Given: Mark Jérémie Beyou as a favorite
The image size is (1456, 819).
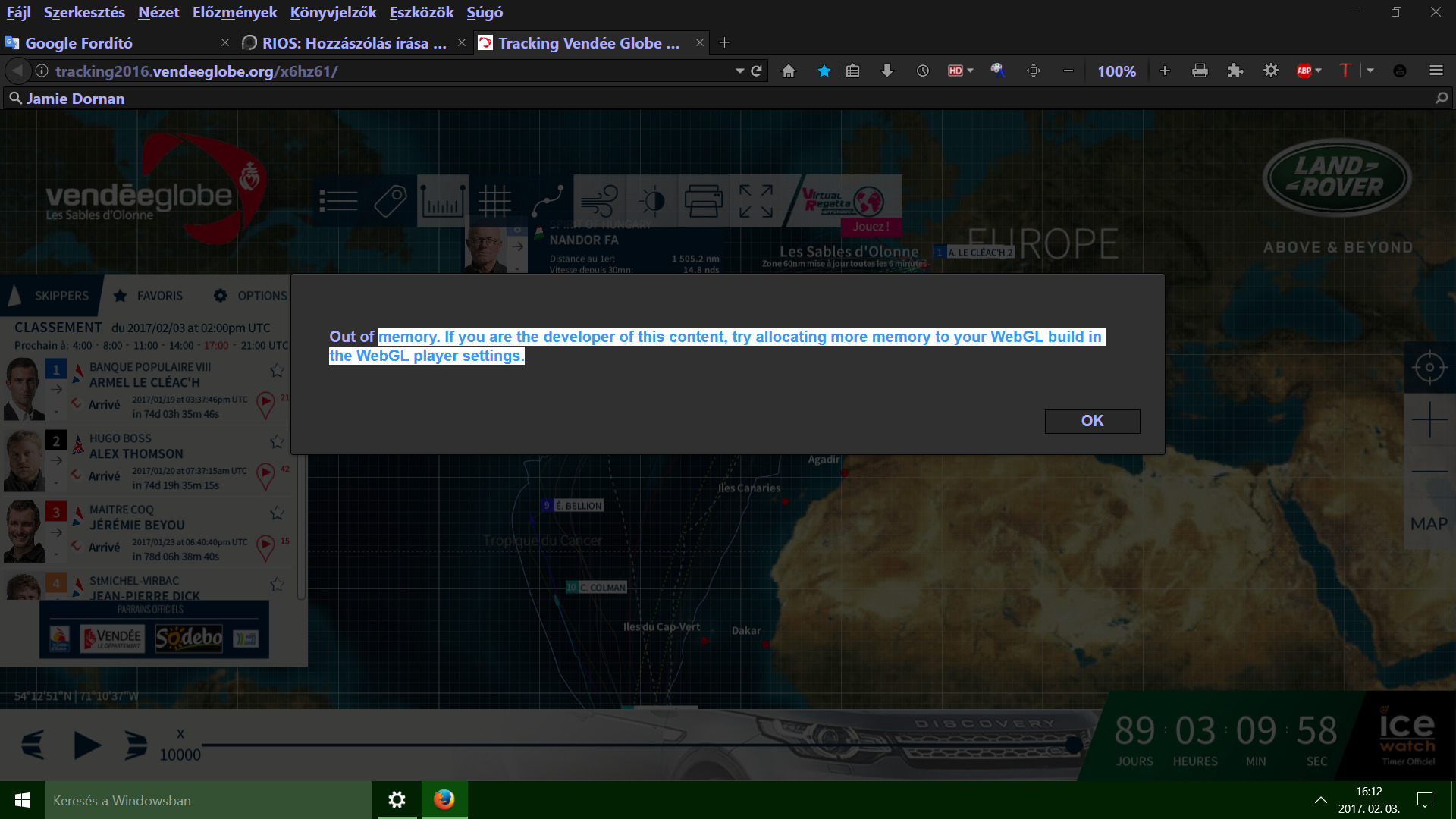Looking at the screenshot, I should point(277,513).
